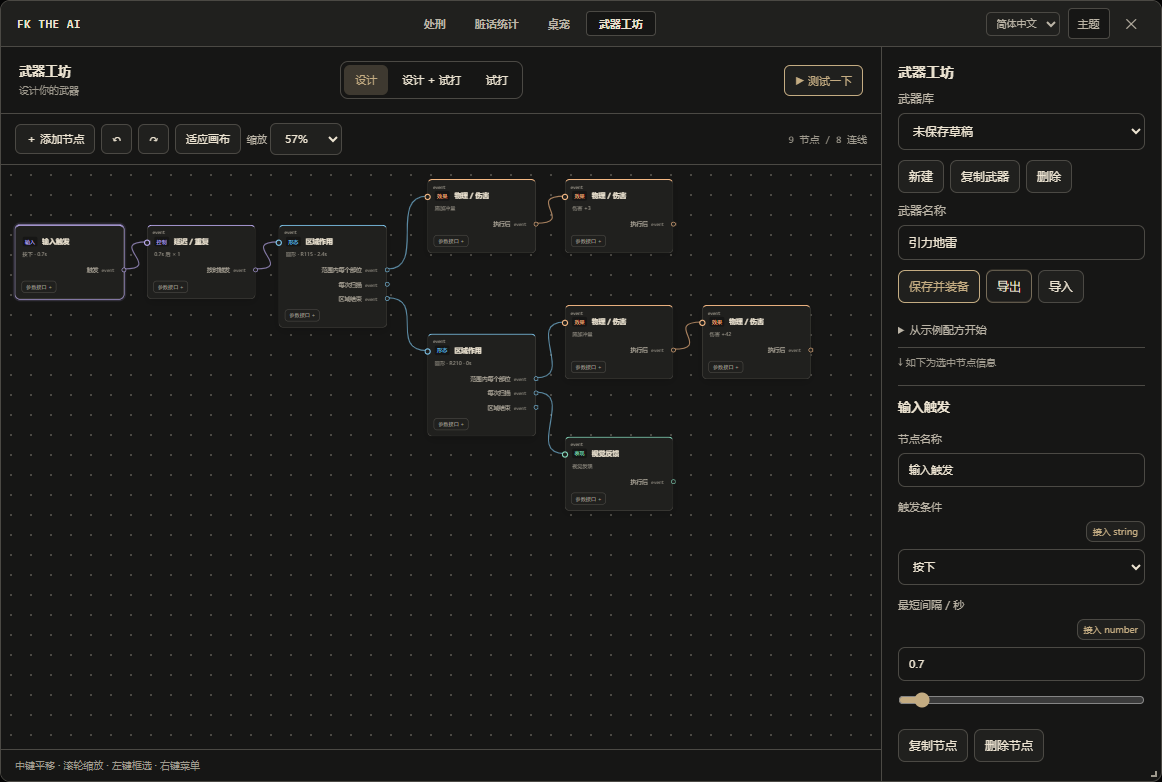This screenshot has width=1162, height=782.
Task: Click 删除 to delete the weapon
Action: 1049,176
